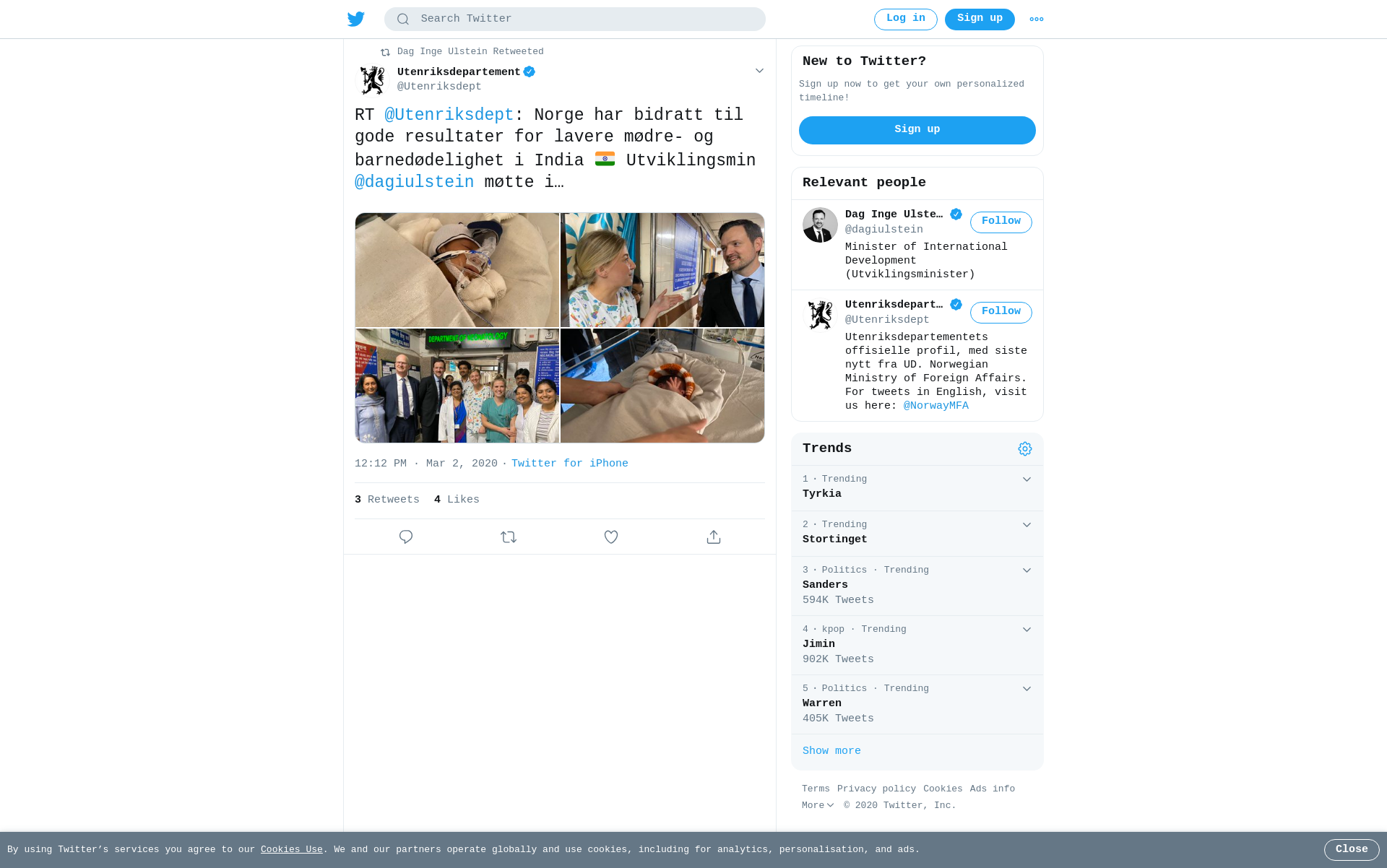The width and height of the screenshot is (1387, 868).
Task: Follow the Utenriksdepartement account
Action: (1001, 312)
